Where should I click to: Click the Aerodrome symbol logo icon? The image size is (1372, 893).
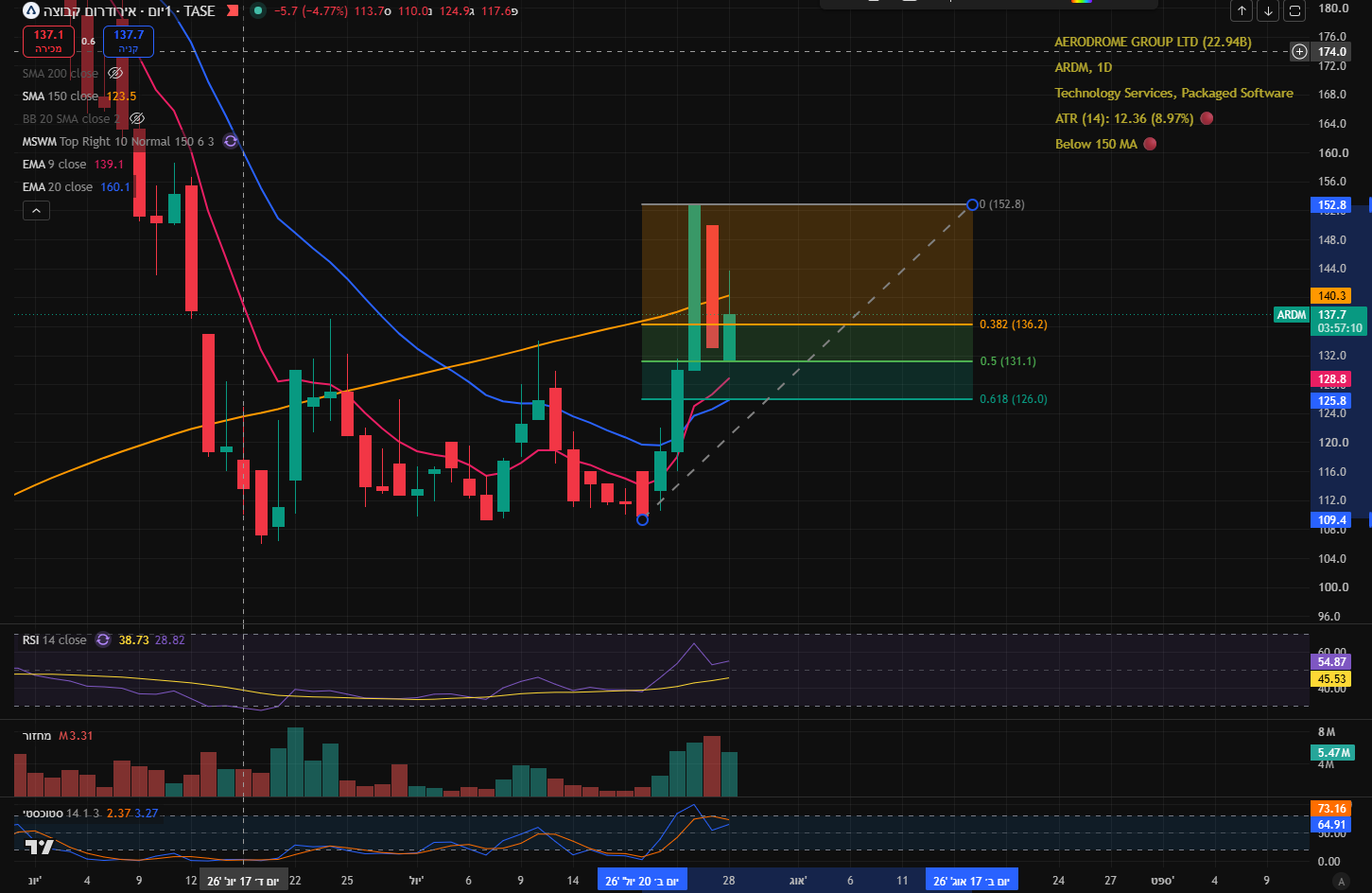[31, 11]
